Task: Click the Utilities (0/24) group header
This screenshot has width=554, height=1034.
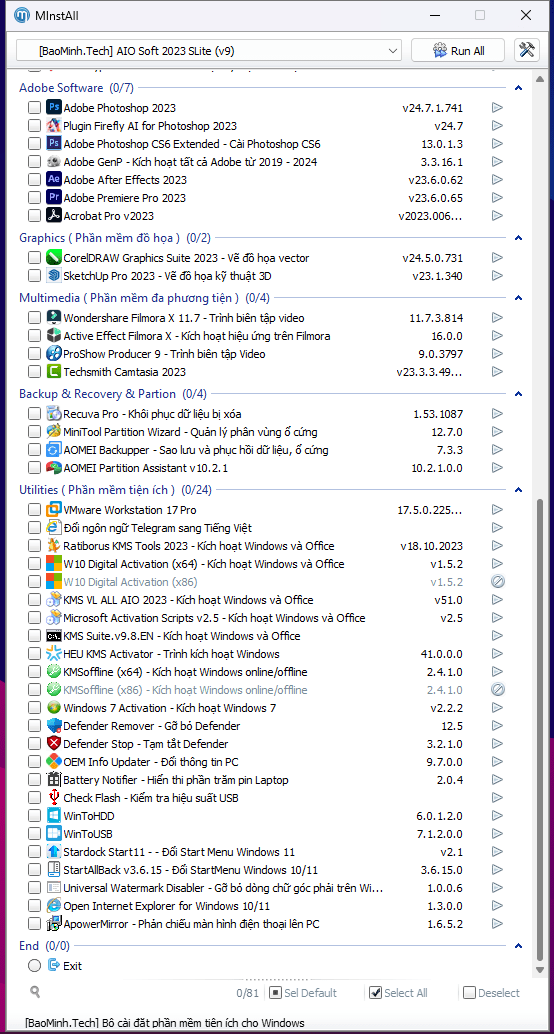Action: pyautogui.click(x=115, y=490)
